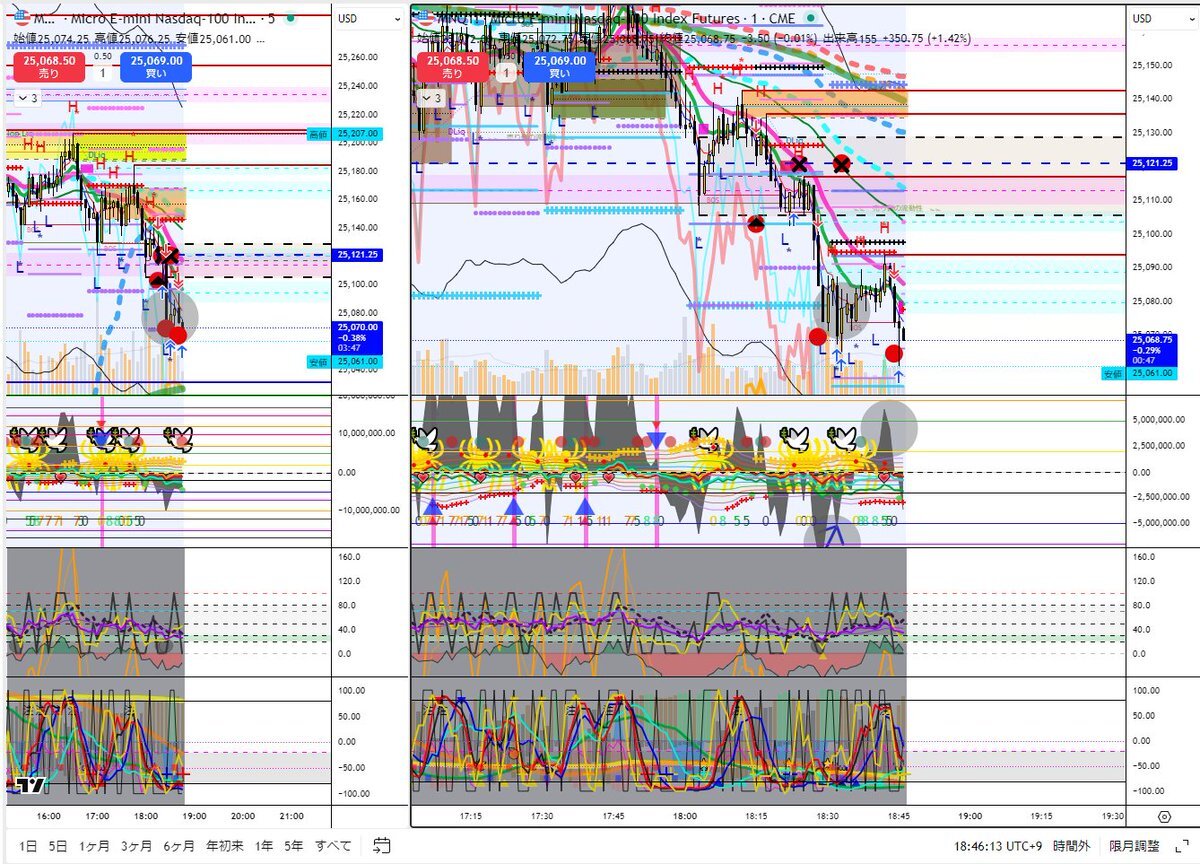Click the blue 買い buy button on left chart
Viewport: 1200px width, 864px height.
click(155, 67)
